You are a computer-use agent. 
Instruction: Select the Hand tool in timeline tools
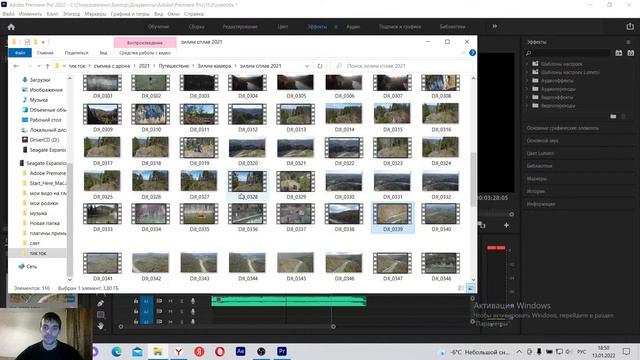100,326
